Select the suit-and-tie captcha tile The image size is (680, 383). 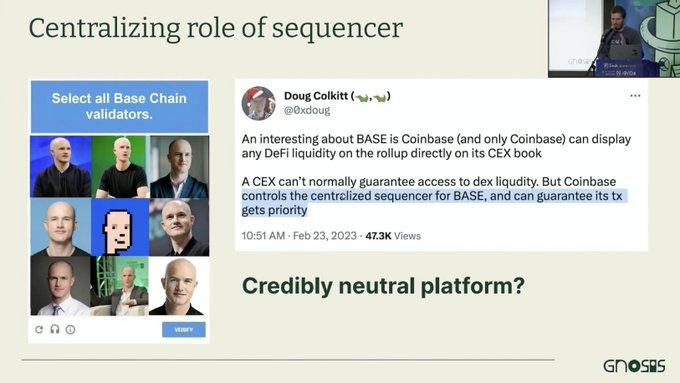tap(61, 285)
